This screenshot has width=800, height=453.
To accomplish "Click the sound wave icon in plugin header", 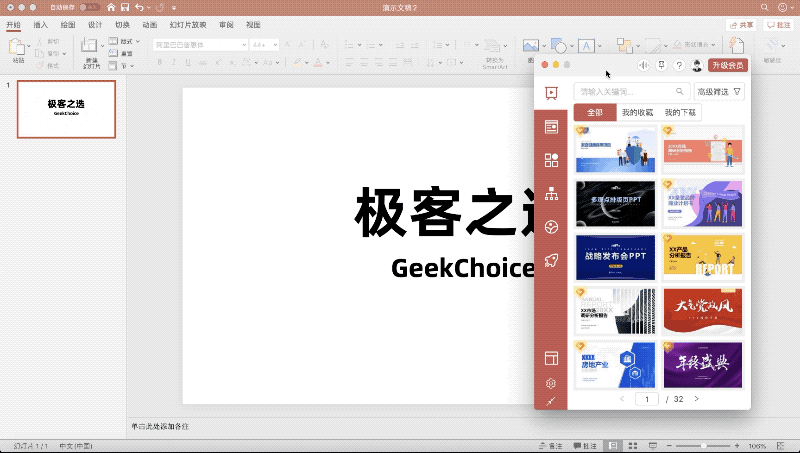I will 644,65.
